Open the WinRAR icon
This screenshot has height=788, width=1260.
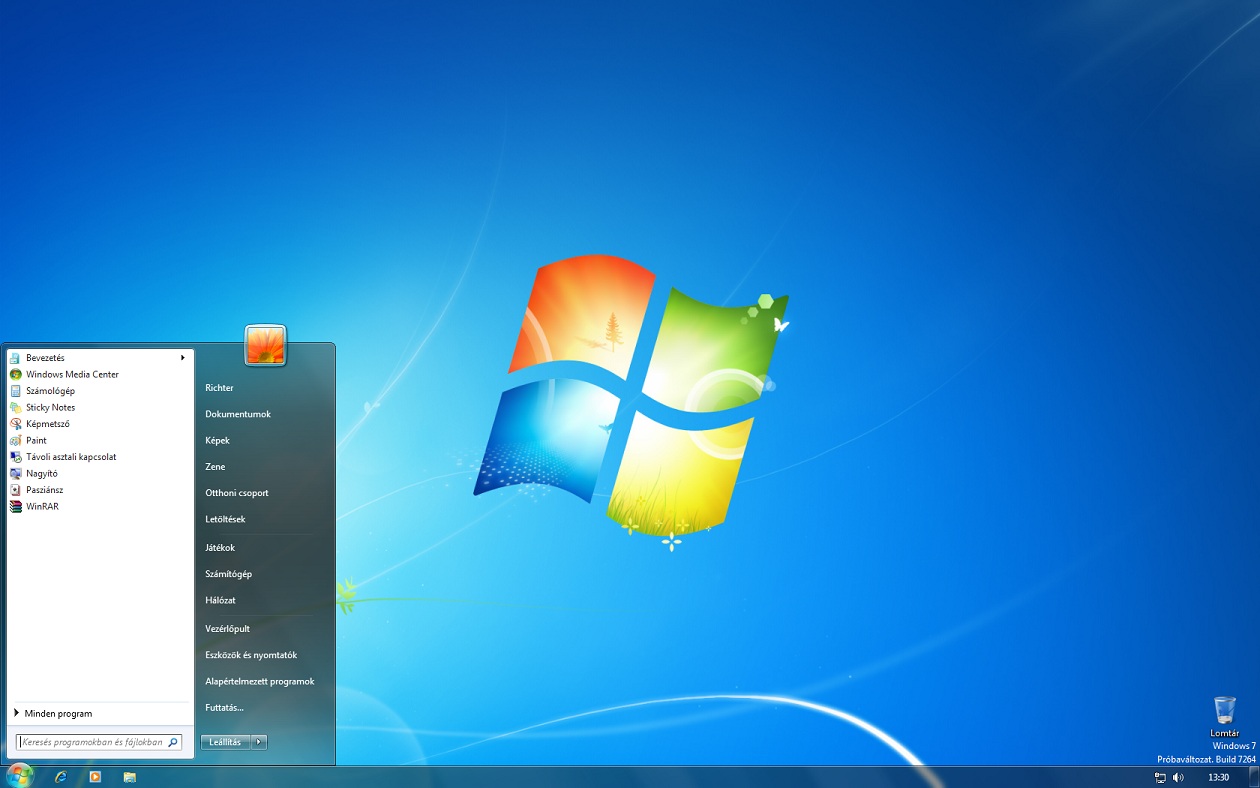coord(16,506)
